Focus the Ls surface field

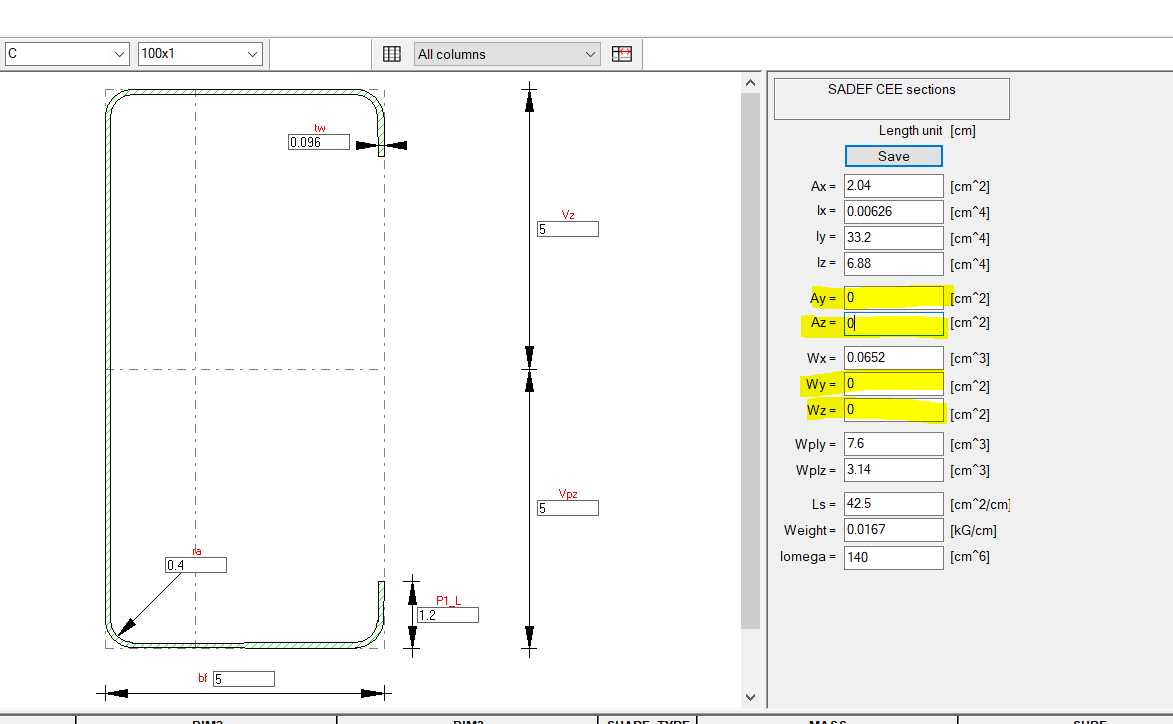[893, 503]
